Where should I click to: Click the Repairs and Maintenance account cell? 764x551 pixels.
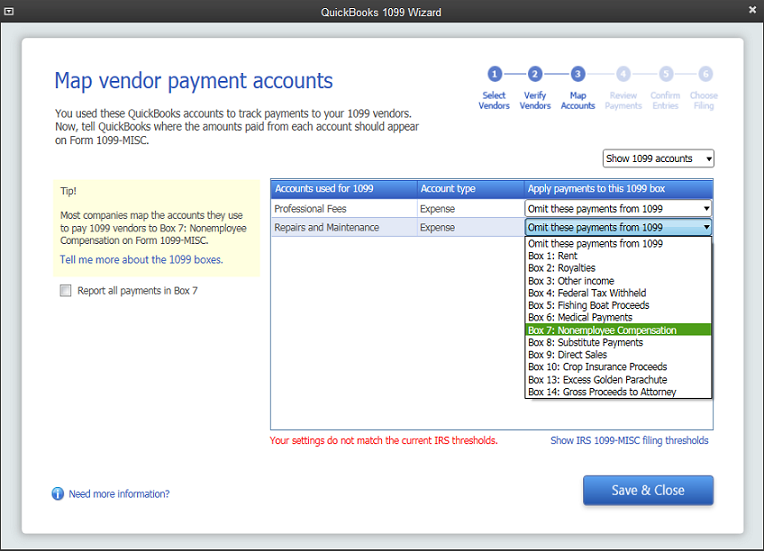point(344,227)
